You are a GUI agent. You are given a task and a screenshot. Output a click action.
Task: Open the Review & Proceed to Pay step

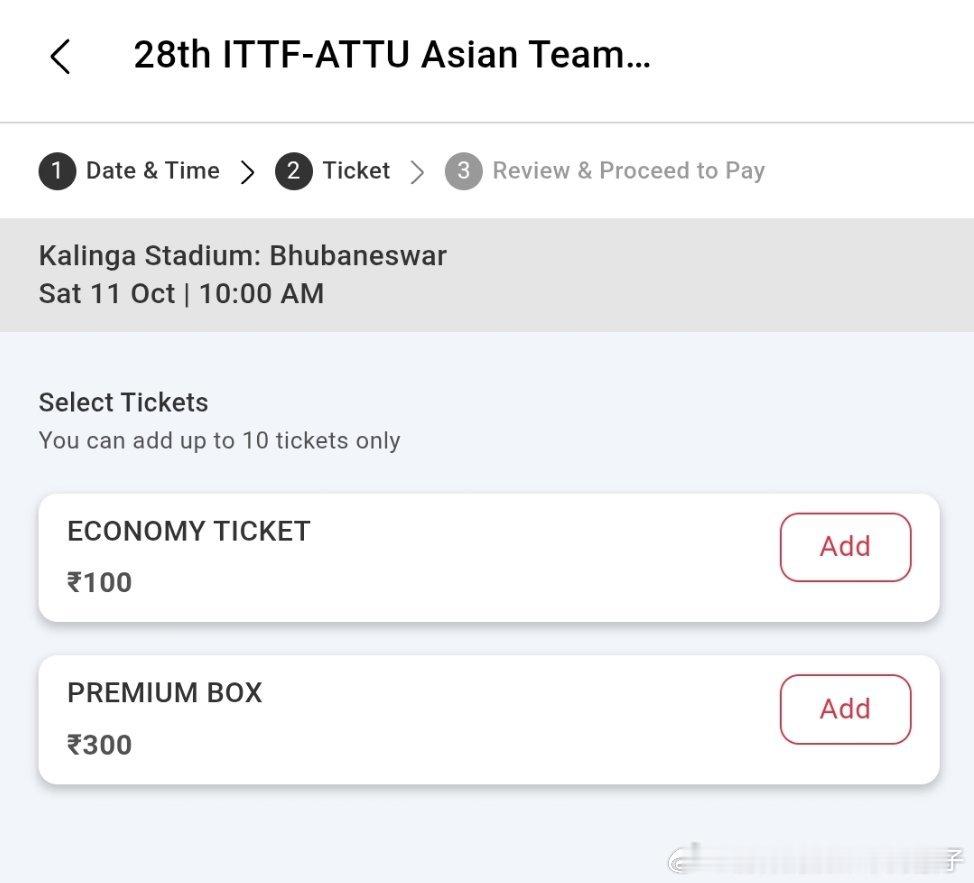[x=628, y=171]
